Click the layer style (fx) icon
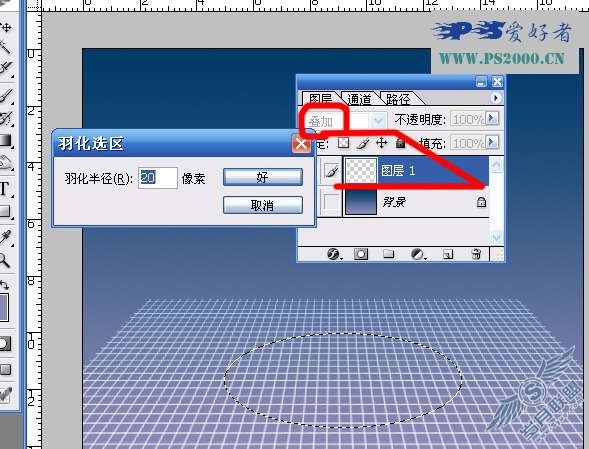The width and height of the screenshot is (589, 449). tap(334, 254)
